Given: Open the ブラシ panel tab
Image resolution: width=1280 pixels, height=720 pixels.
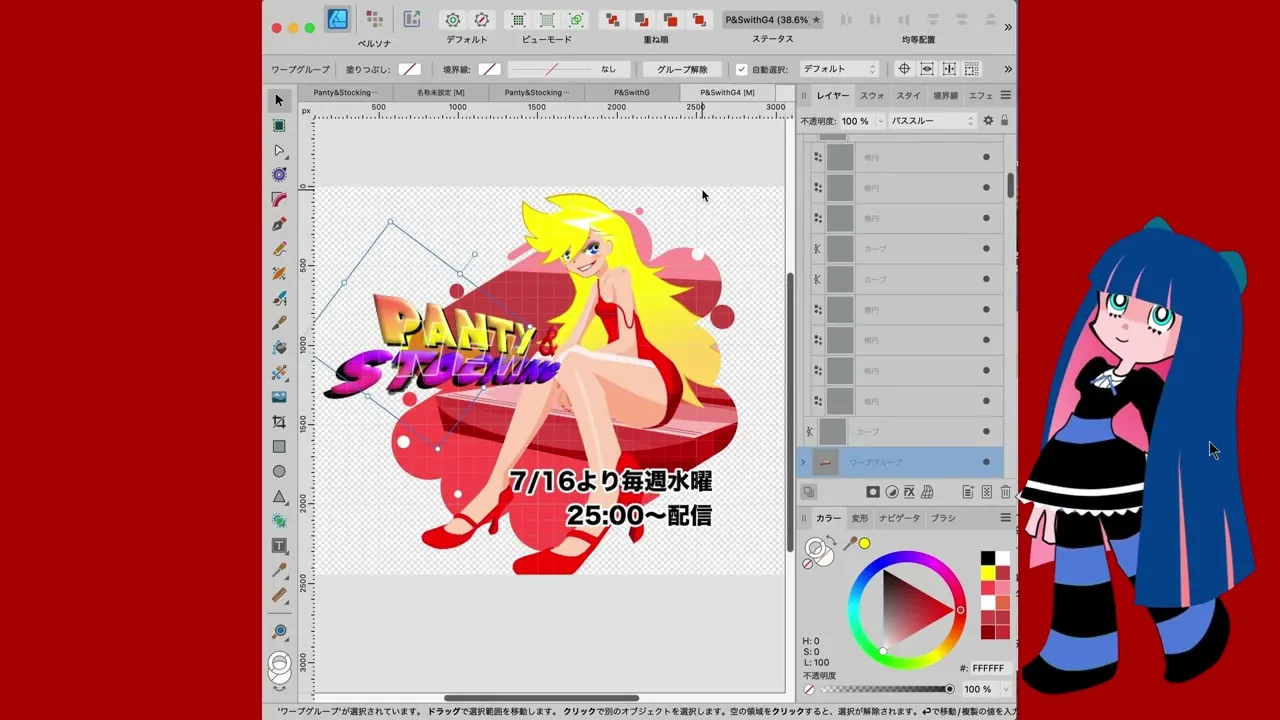Looking at the screenshot, I should 943,518.
